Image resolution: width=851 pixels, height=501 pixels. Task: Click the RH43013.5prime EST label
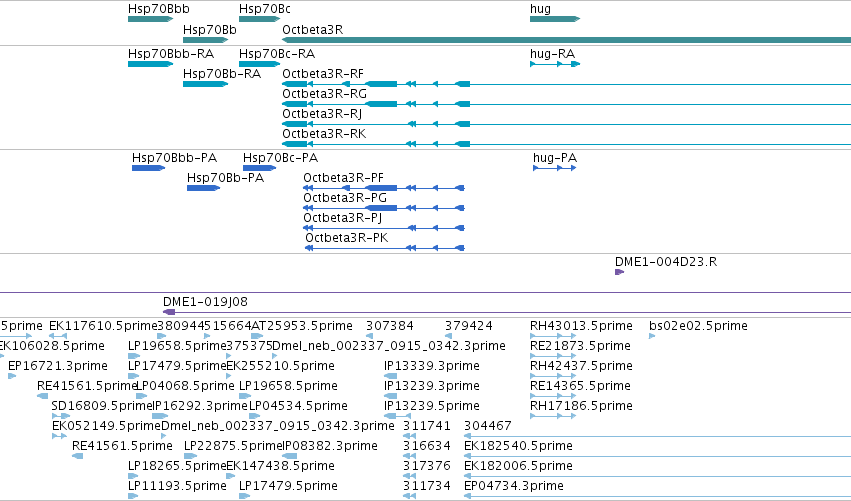[x=581, y=326]
